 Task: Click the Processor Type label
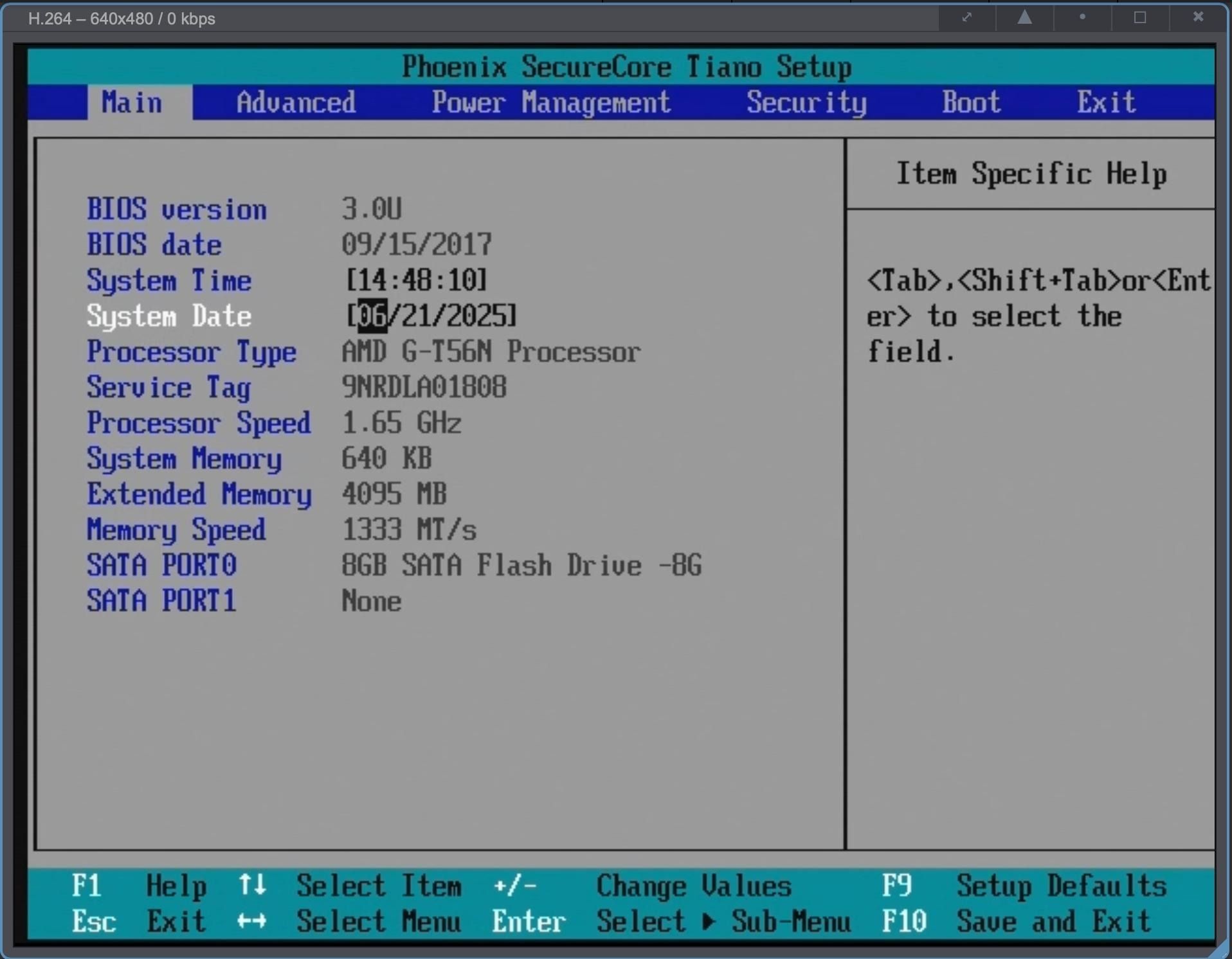(x=192, y=352)
